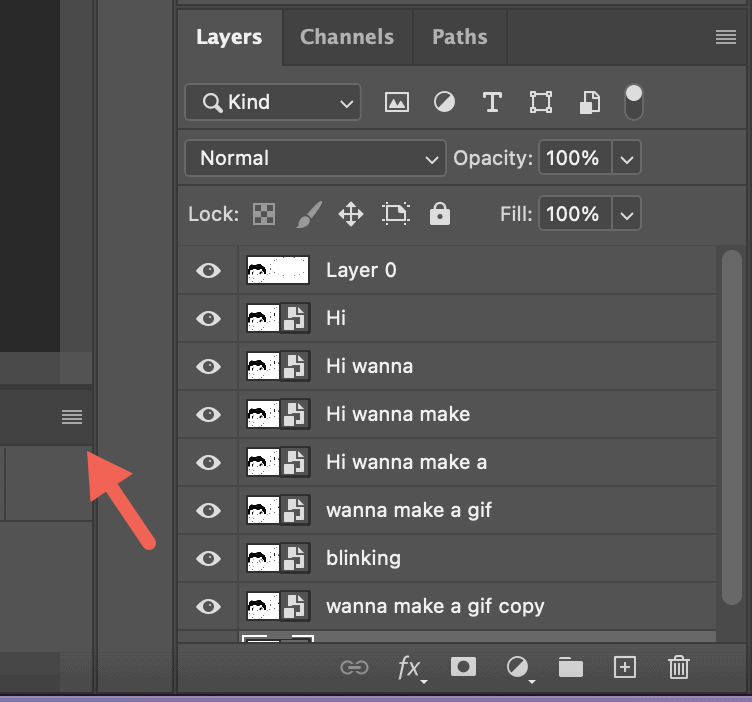Click the Opacity 100% value field
Viewport: 752px width, 702px height.
575,158
